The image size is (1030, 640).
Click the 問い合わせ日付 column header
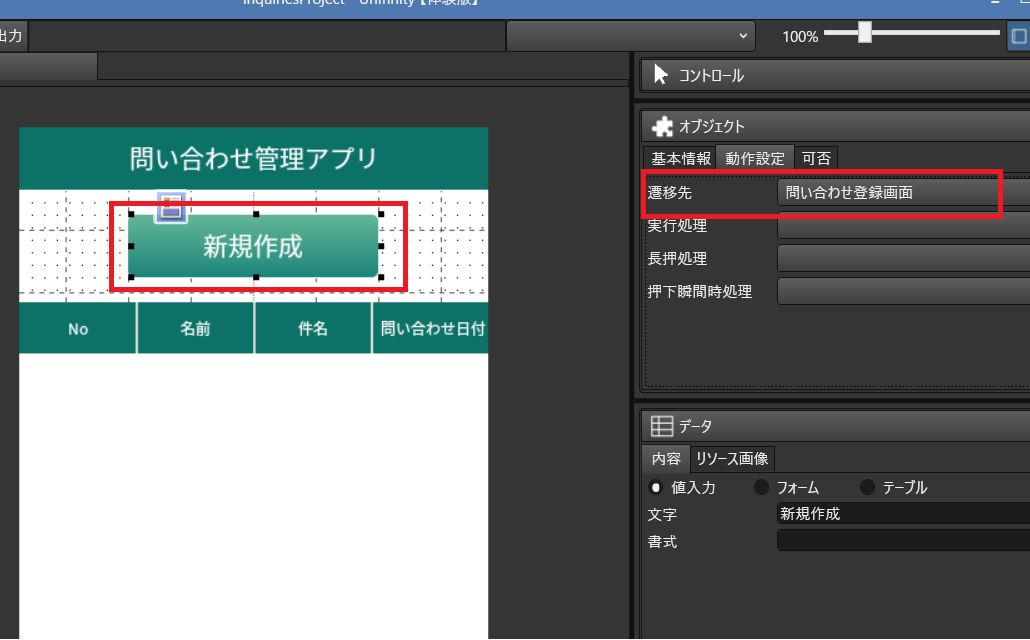pyautogui.click(x=432, y=329)
